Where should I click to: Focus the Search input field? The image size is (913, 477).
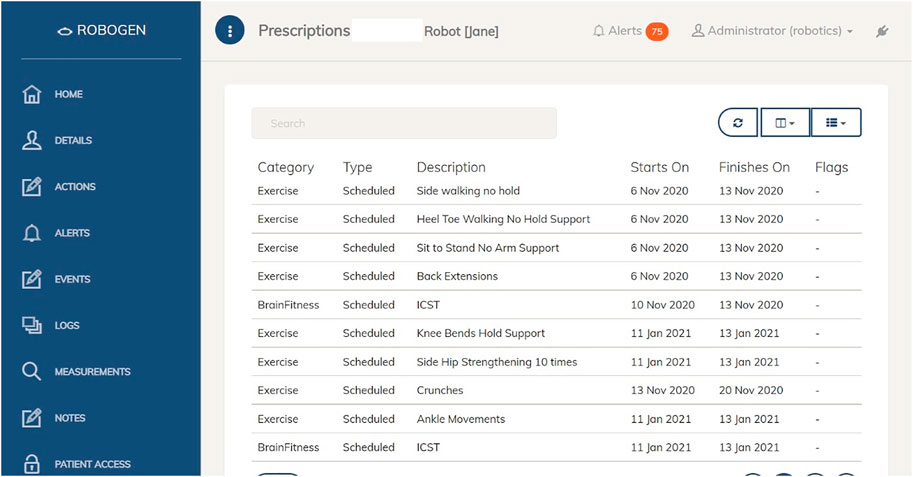pyautogui.click(x=404, y=123)
